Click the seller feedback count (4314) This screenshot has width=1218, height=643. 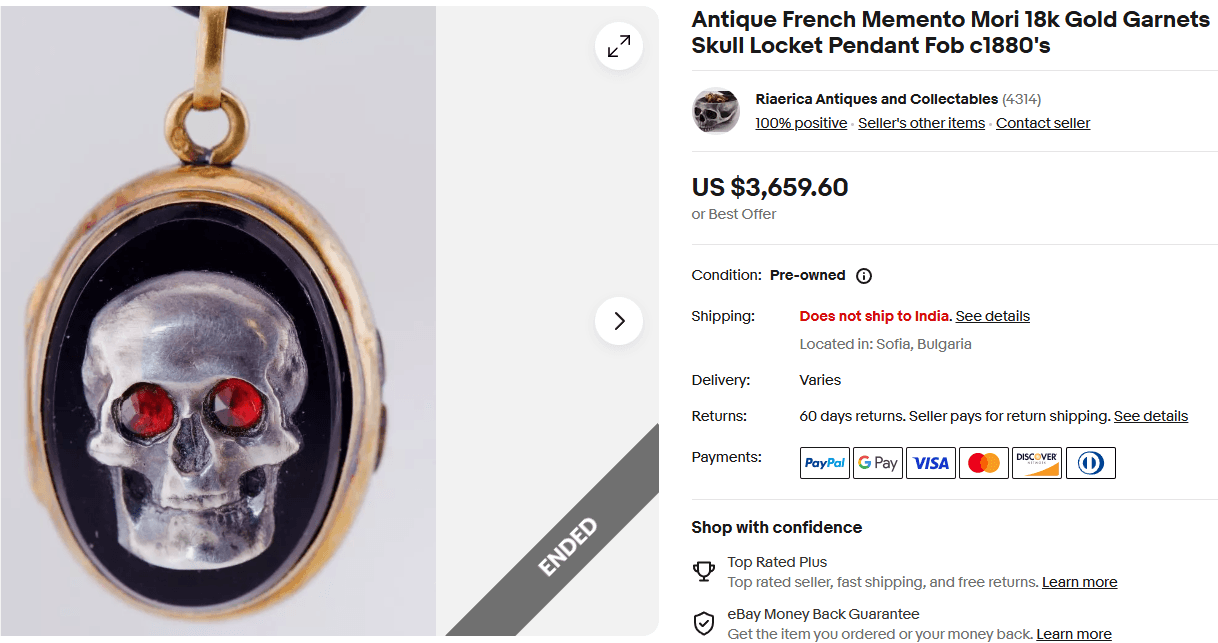point(1022,99)
